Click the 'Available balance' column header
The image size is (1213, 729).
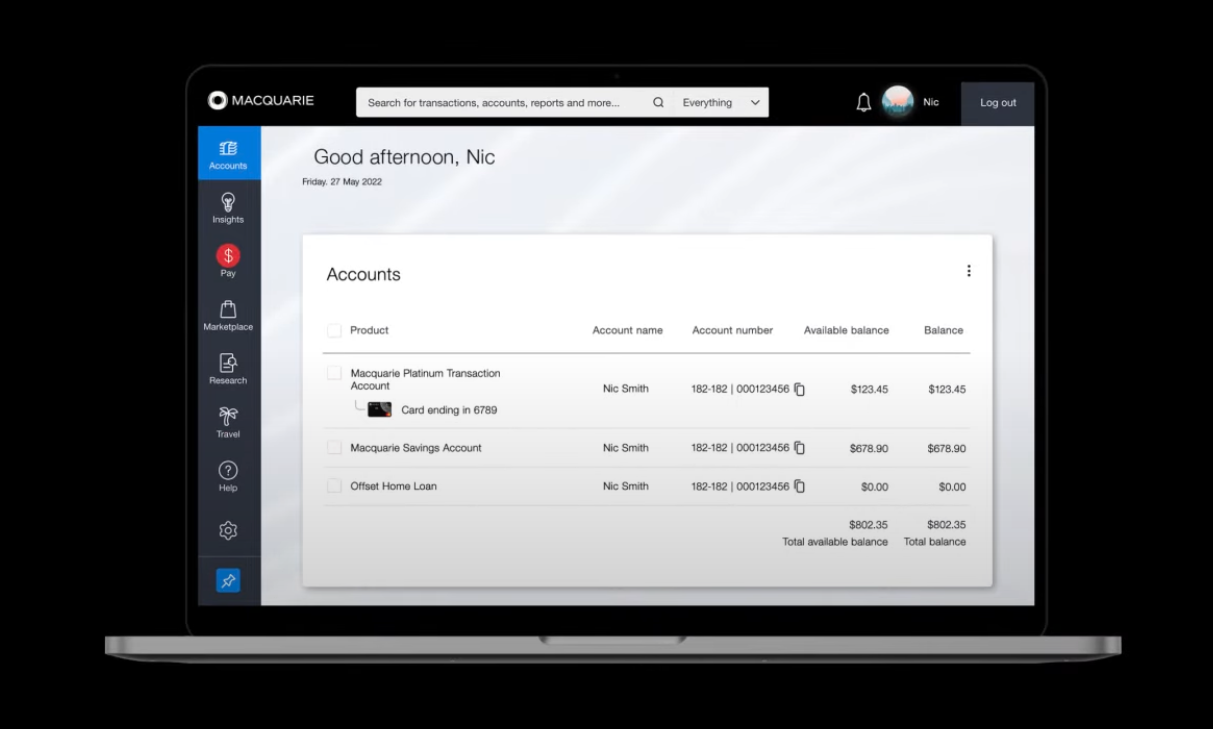tap(846, 330)
